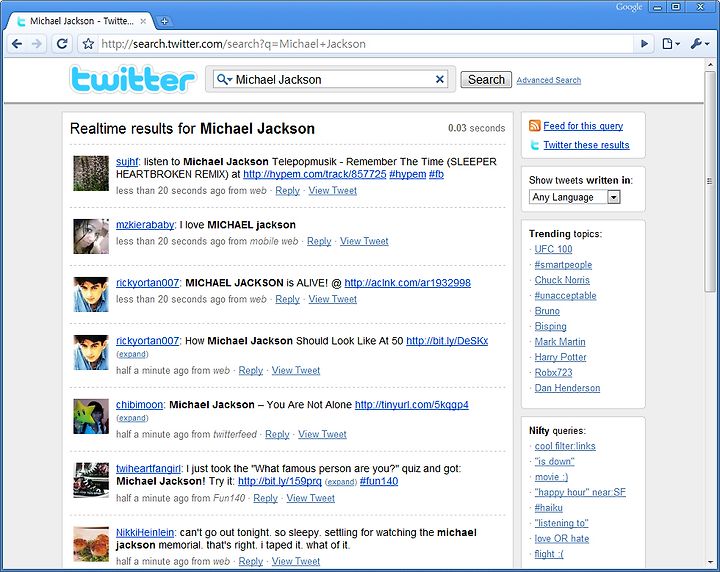This screenshot has height=572, width=720.
Task: Open the aclnk.com/ar1932998 link
Action: (x=407, y=283)
